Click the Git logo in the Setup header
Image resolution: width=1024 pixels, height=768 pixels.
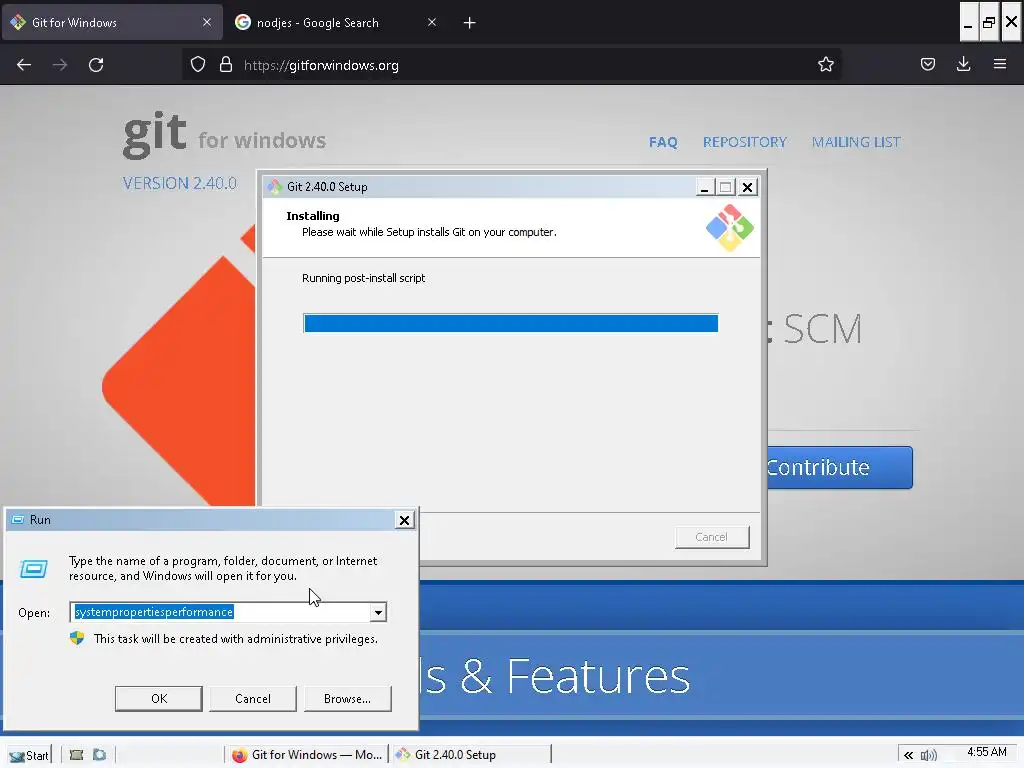click(729, 228)
